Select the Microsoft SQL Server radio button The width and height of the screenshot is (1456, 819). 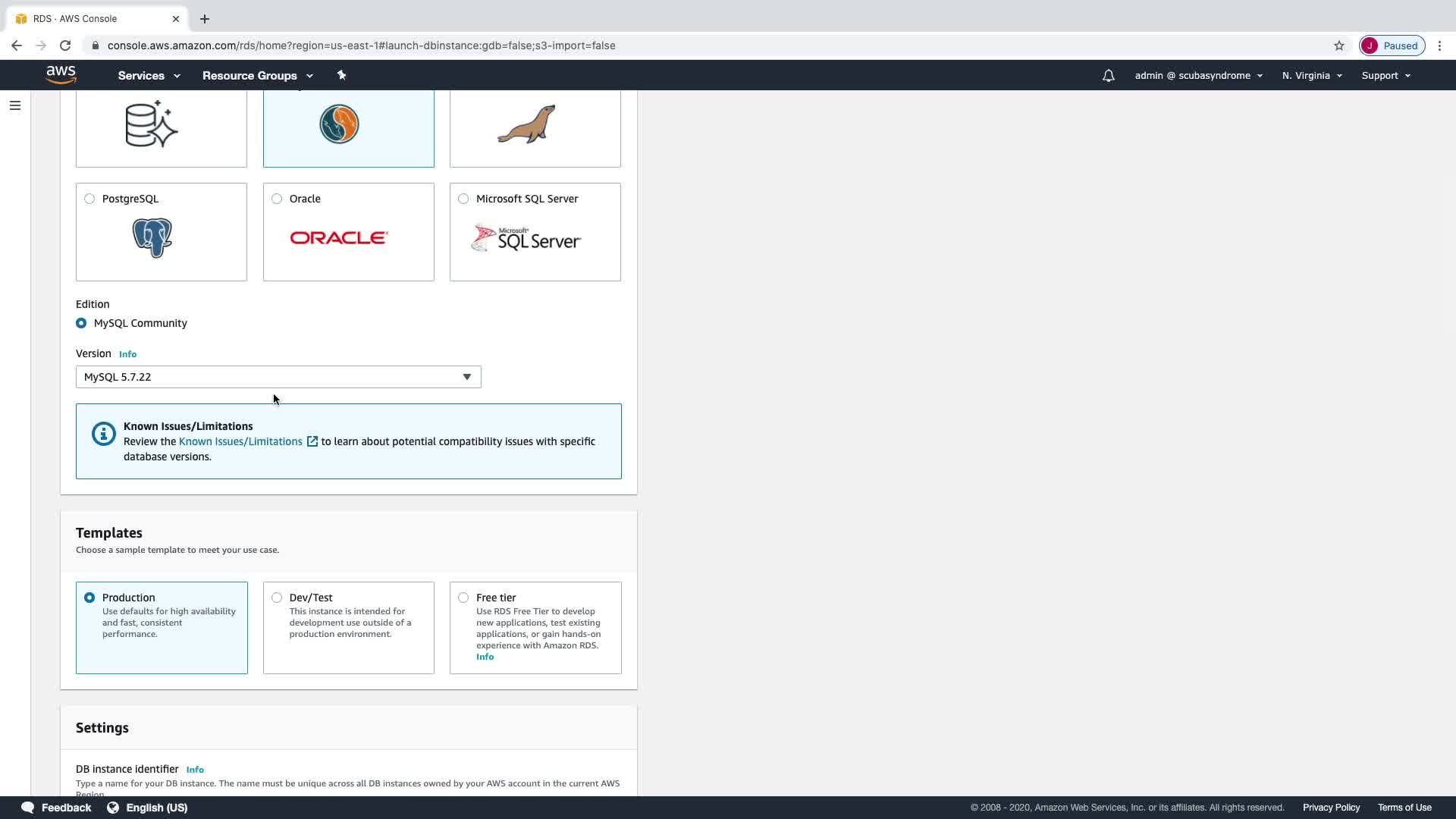click(463, 199)
